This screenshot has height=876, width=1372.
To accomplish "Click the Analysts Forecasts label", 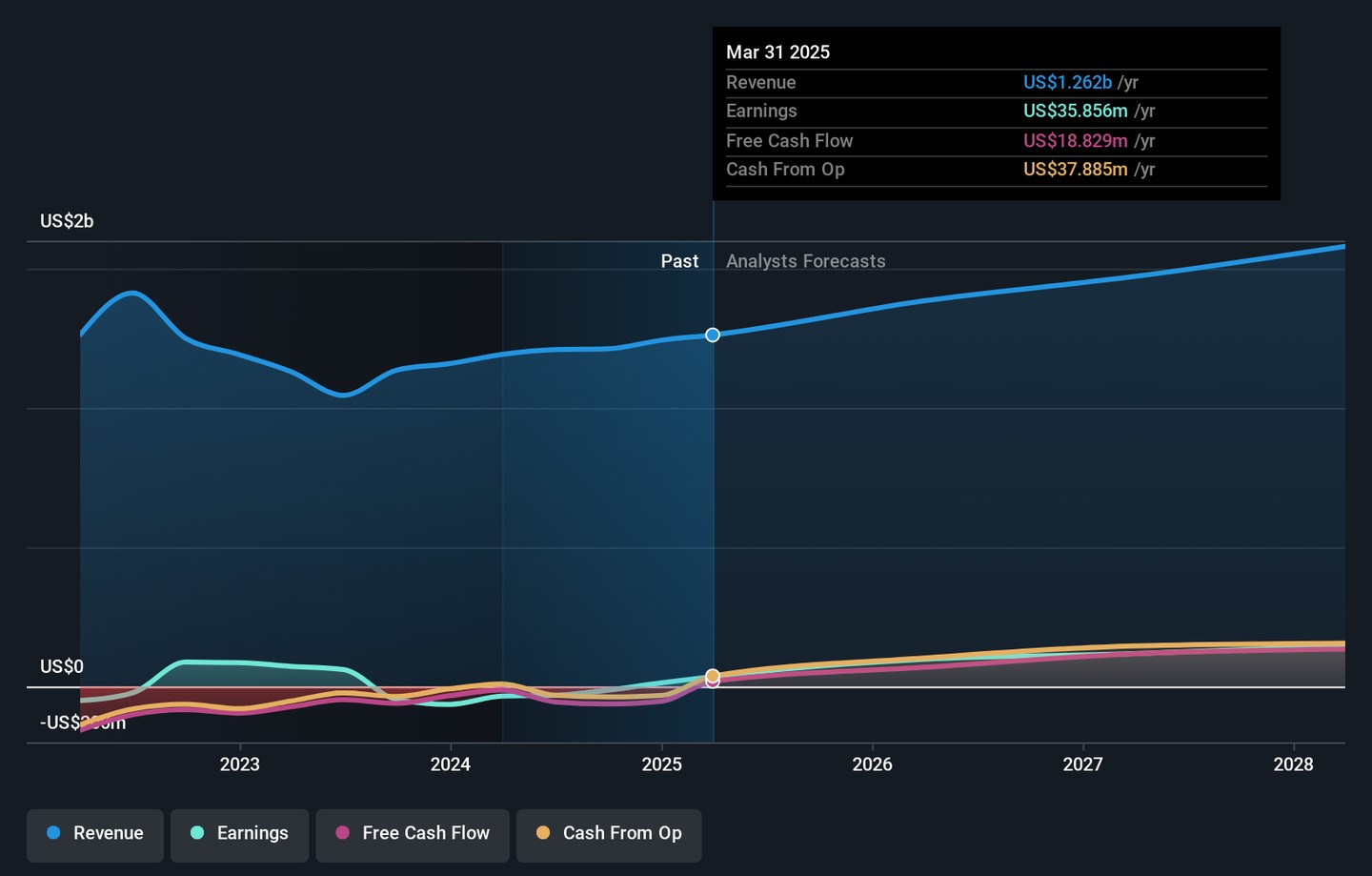I will 805,261.
